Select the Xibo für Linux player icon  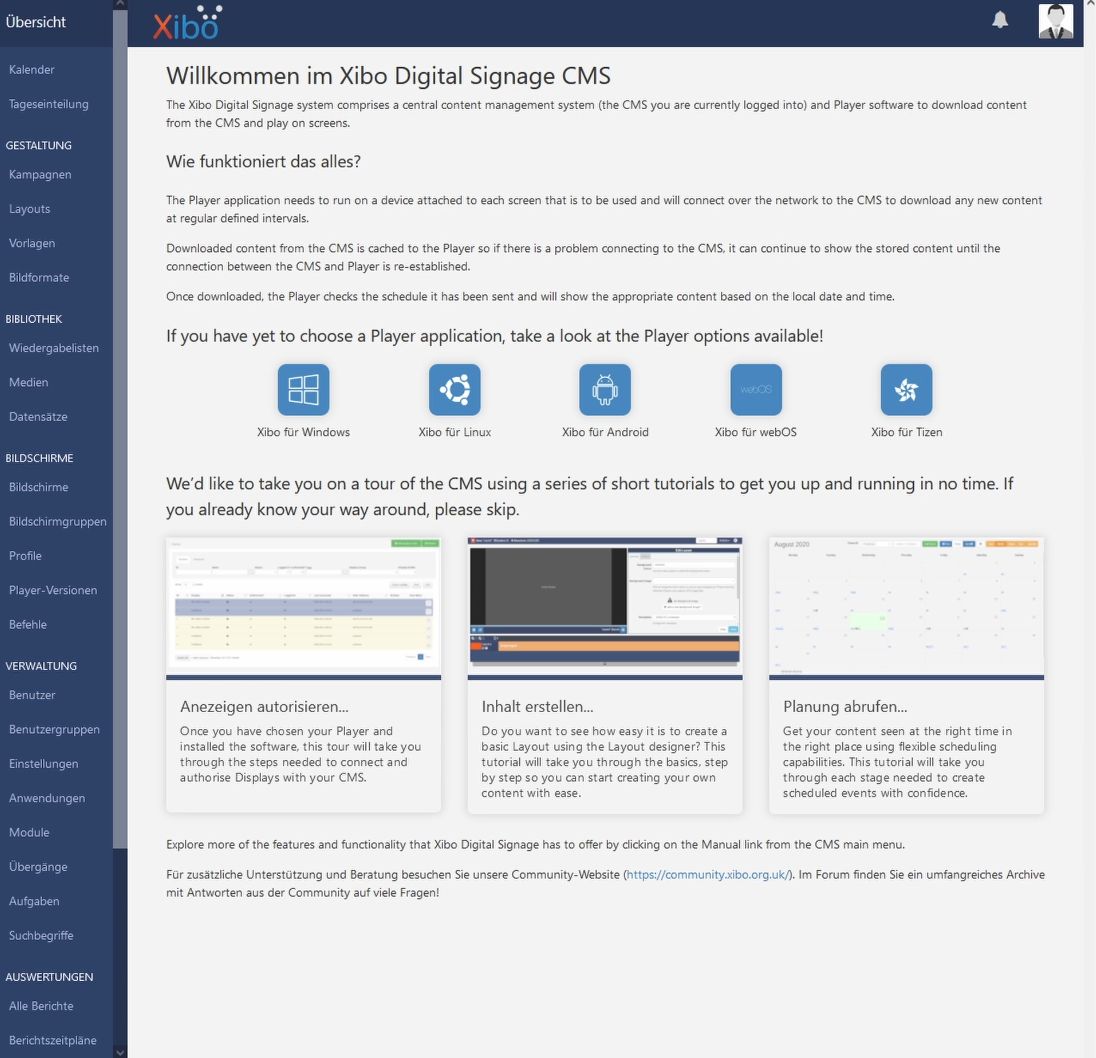pyautogui.click(x=454, y=389)
